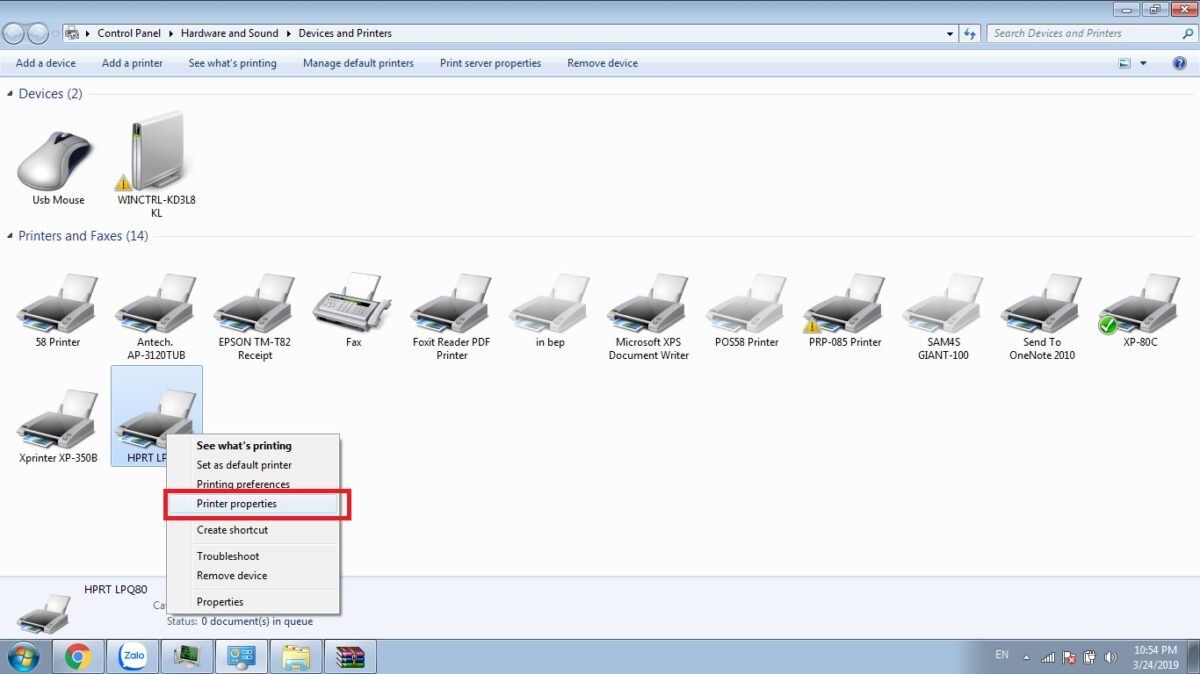
Task: Select the Send To OneNote 2010 printer
Action: 1041,303
